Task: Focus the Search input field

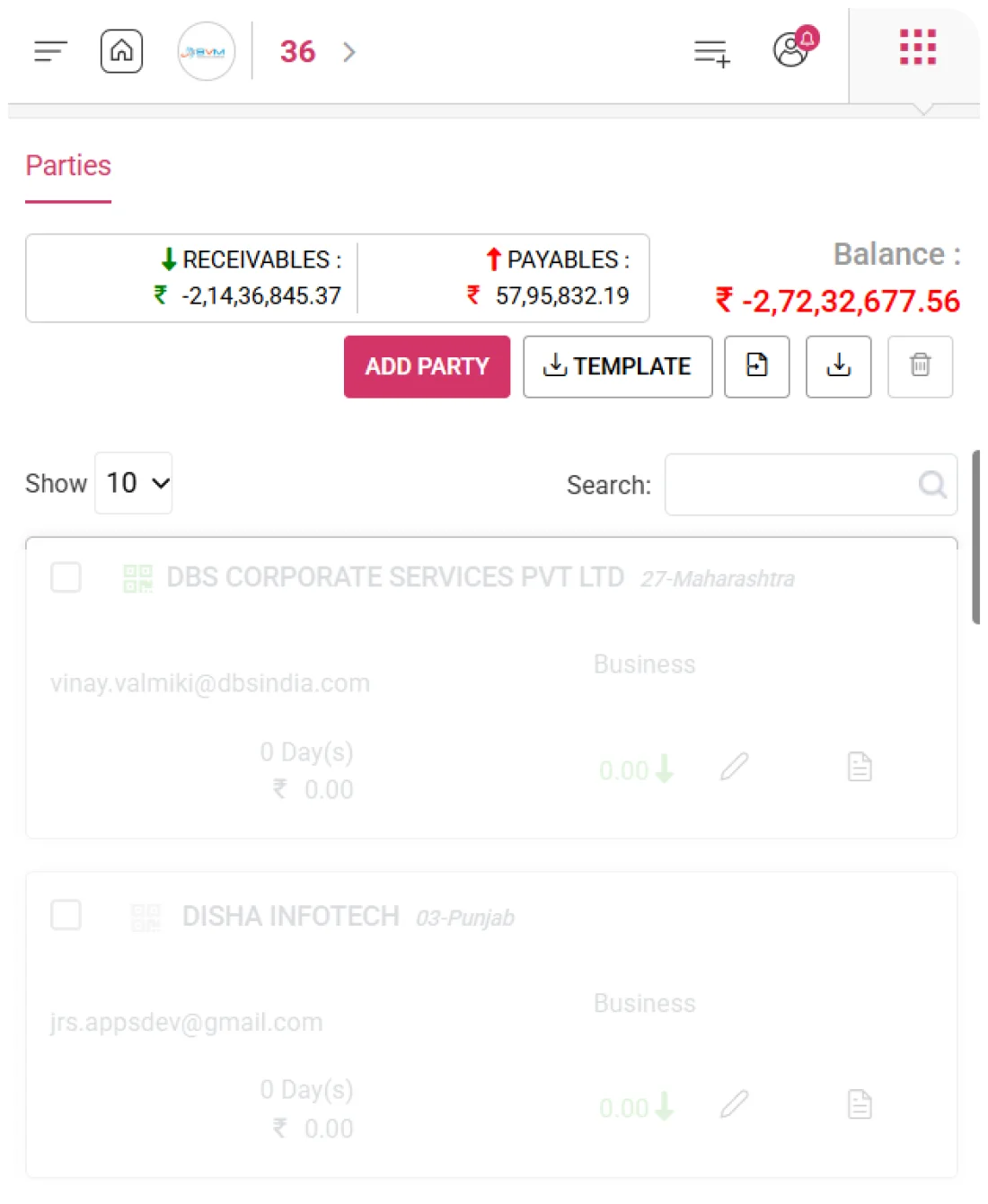Action: 810,485
